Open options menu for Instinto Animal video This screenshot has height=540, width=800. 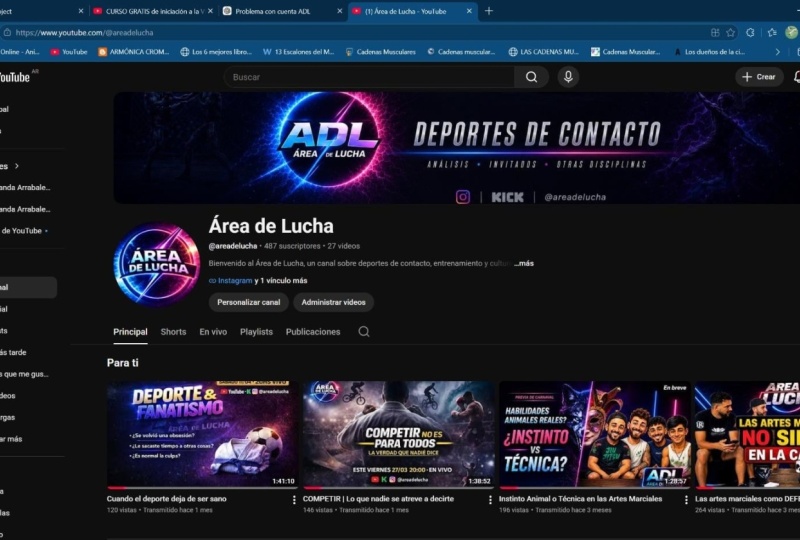686,500
